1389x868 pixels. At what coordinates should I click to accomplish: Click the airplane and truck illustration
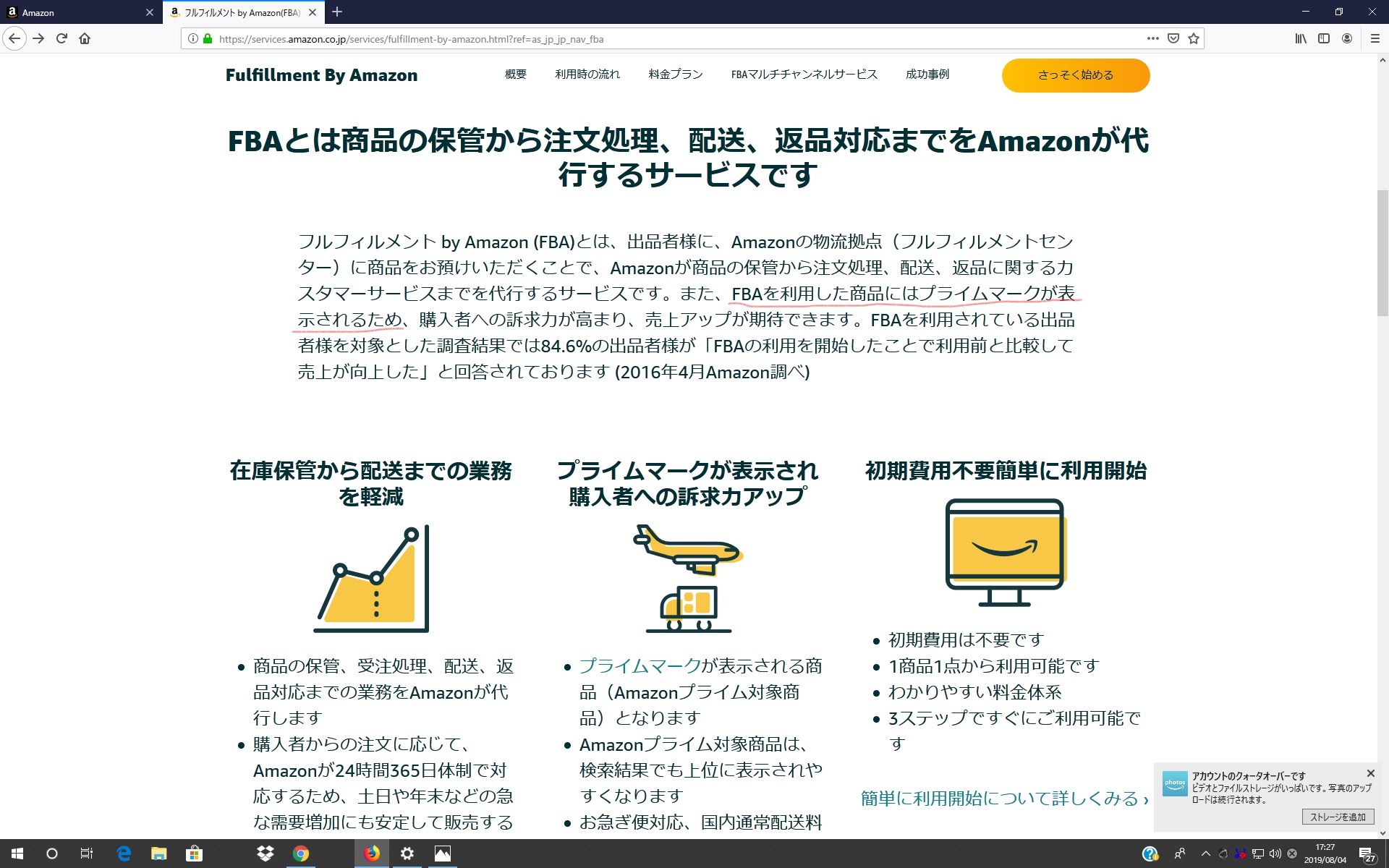[x=688, y=579]
